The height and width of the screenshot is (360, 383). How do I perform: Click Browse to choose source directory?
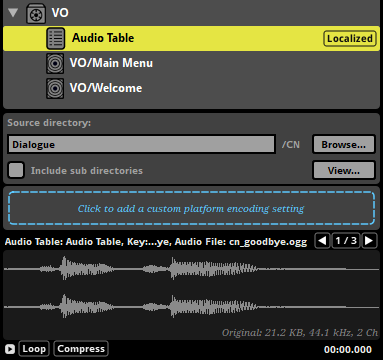click(x=344, y=144)
